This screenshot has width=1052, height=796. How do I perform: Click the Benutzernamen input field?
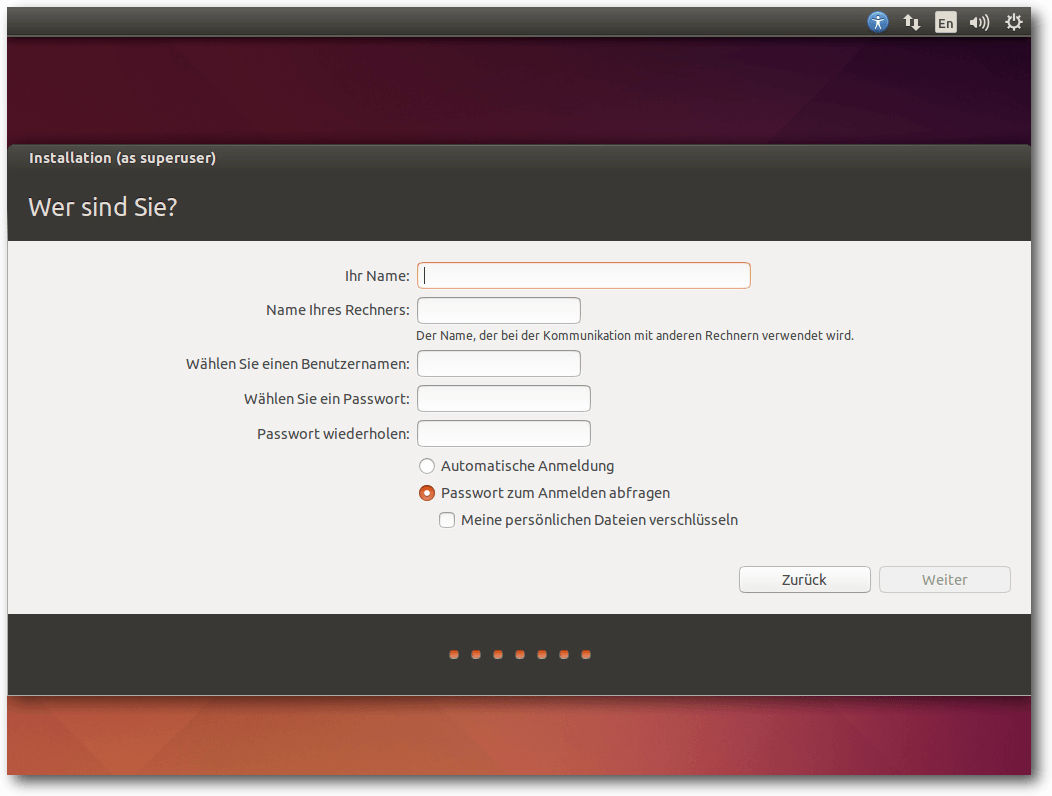(x=498, y=364)
